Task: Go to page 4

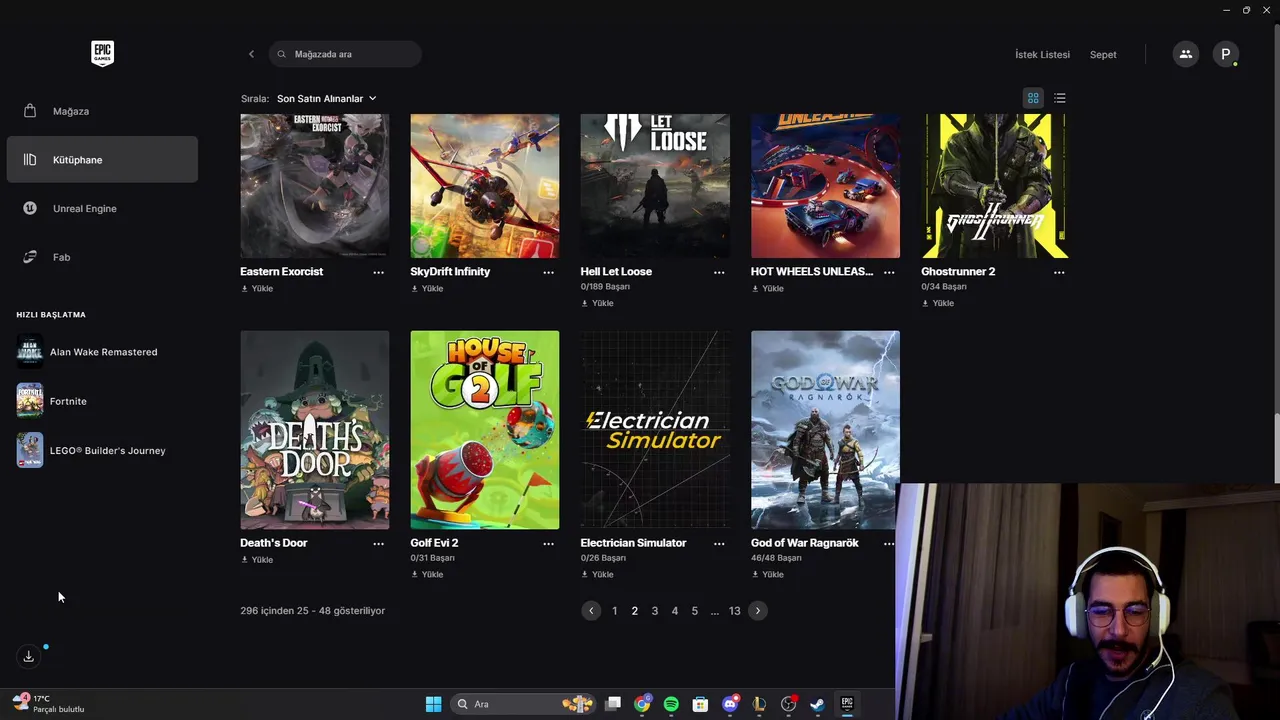Action: point(675,611)
